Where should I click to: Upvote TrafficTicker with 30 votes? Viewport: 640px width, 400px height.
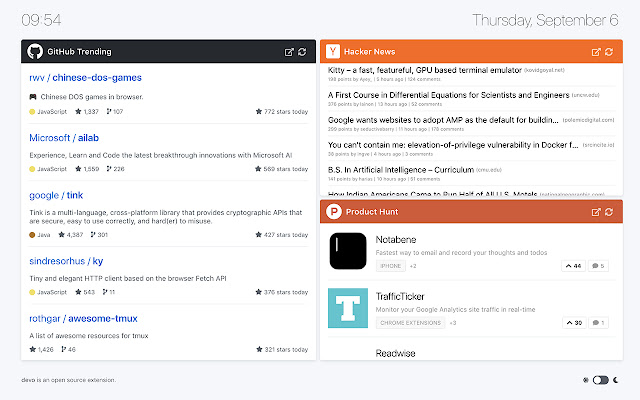point(573,323)
